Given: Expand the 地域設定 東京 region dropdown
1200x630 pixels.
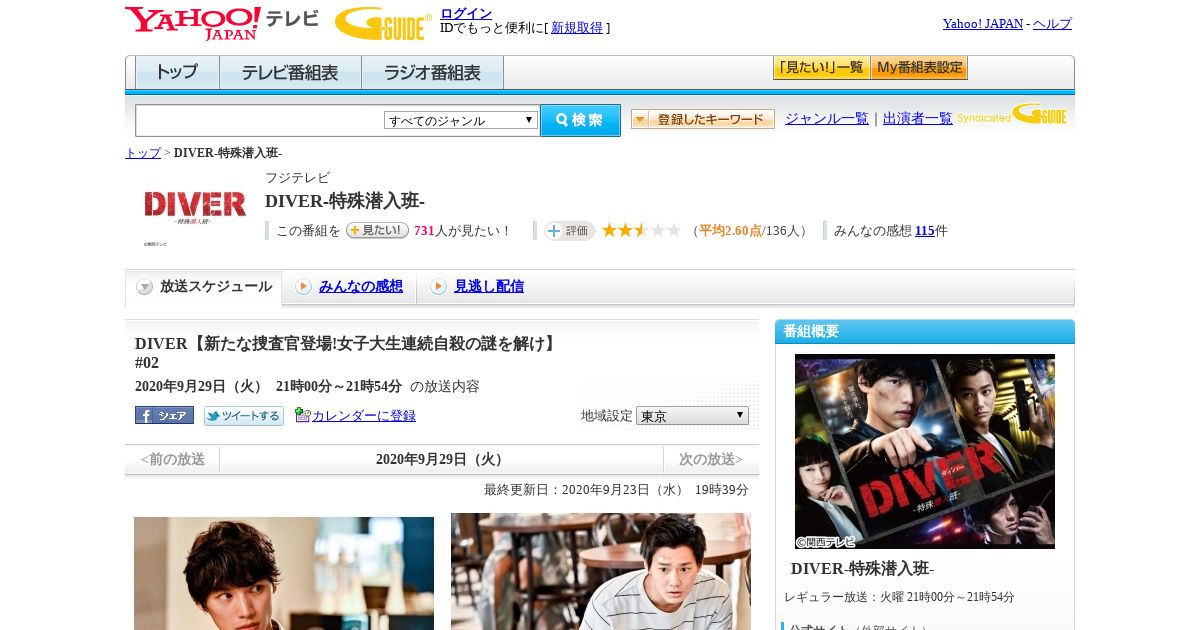Looking at the screenshot, I should pos(692,415).
